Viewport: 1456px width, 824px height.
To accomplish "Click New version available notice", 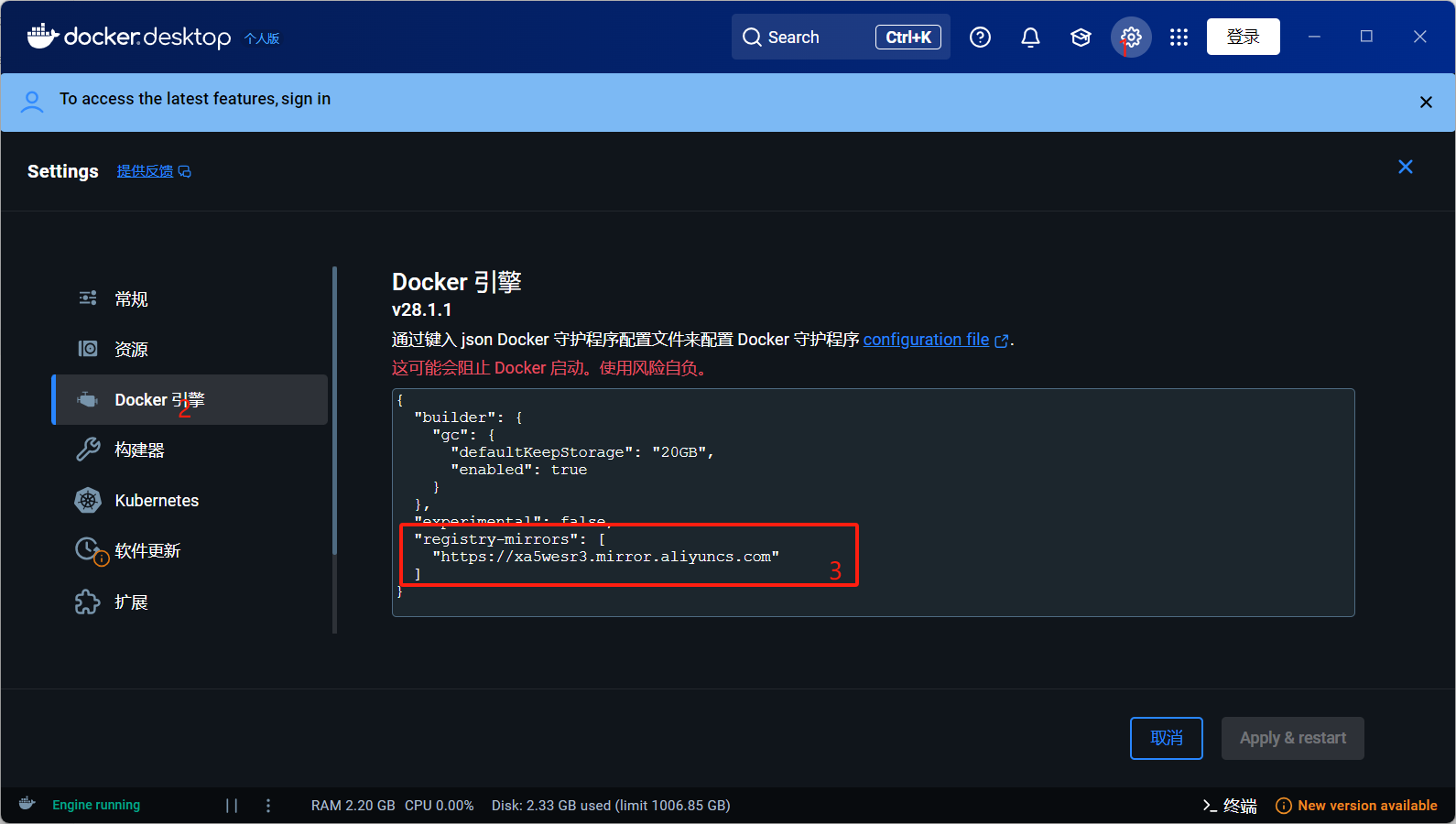I will coord(1357,806).
